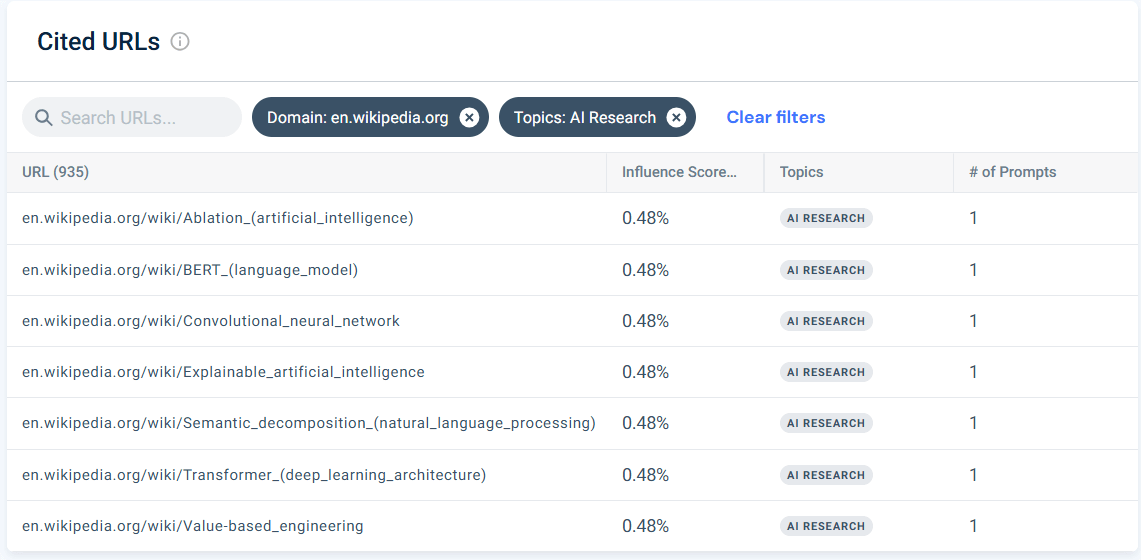The width and height of the screenshot is (1141, 560).
Task: Click prompt count 1 in Value-based_engineering row
Action: coord(974,526)
